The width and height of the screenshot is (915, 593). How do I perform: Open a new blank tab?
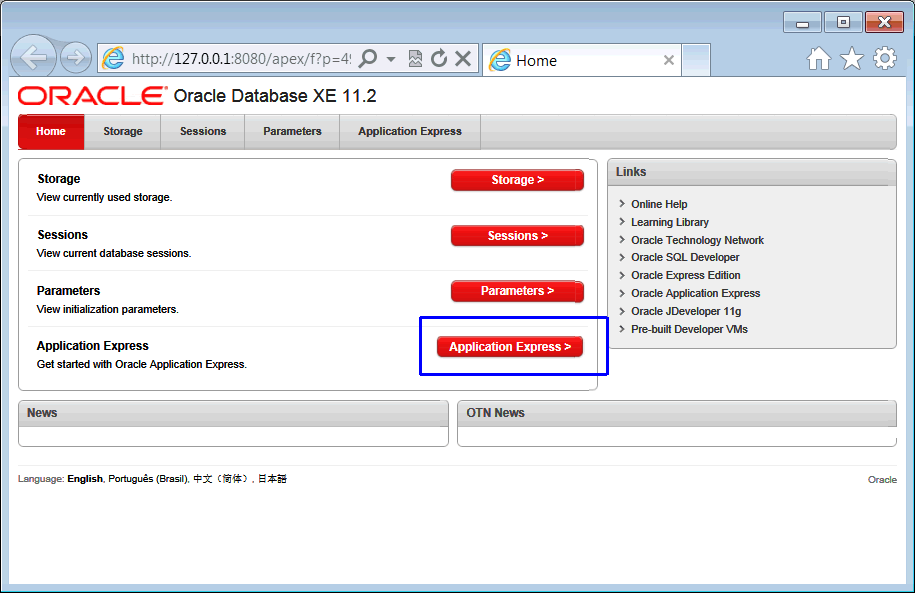[x=696, y=60]
